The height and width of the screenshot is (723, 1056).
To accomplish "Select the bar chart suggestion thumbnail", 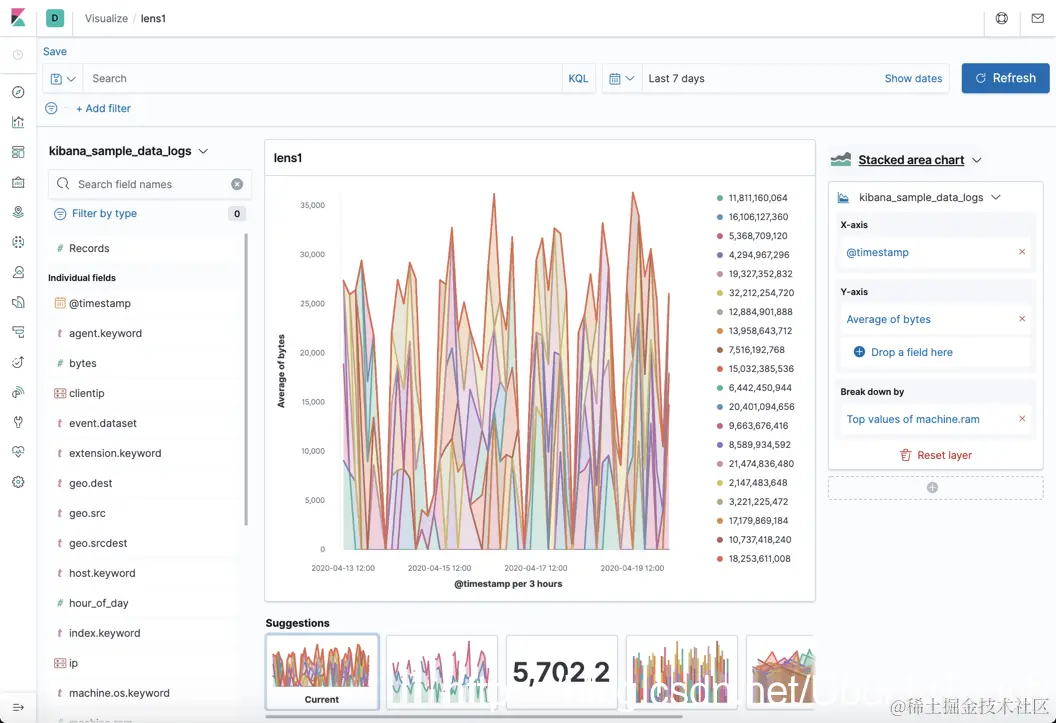I will click(682, 672).
